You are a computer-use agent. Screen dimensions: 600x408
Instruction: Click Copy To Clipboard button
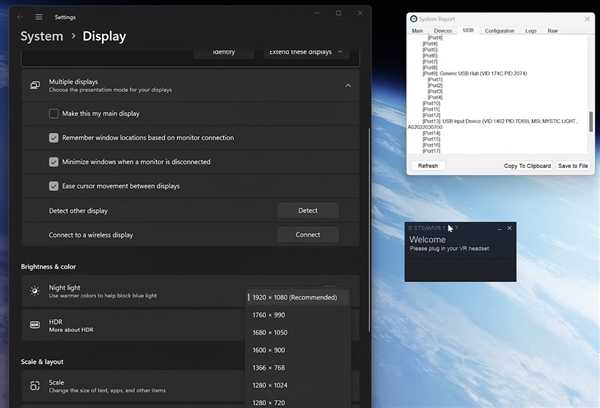pos(527,165)
